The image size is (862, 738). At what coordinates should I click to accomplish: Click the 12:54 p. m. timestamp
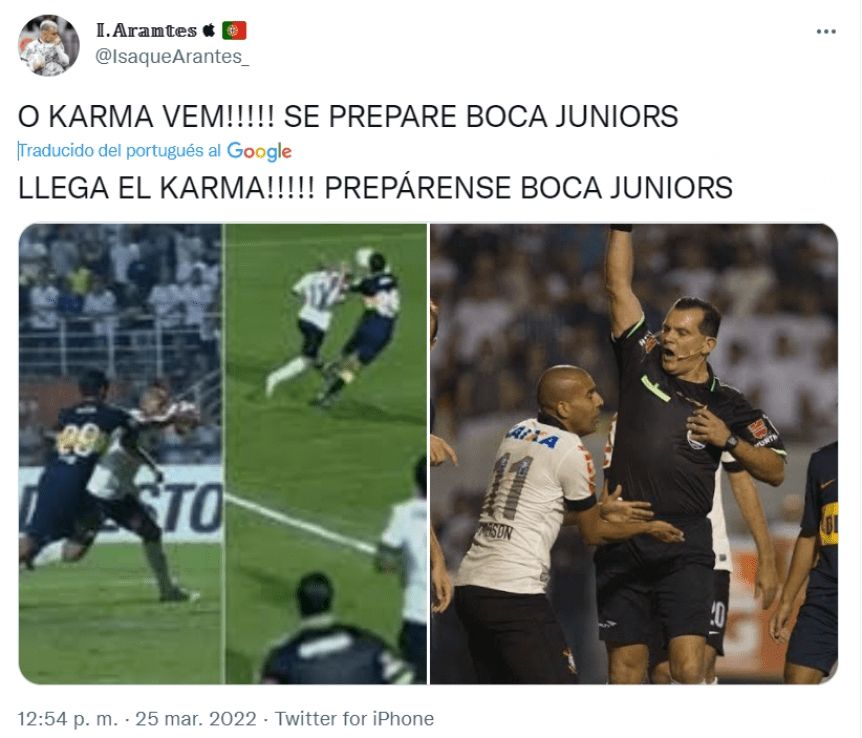point(68,719)
